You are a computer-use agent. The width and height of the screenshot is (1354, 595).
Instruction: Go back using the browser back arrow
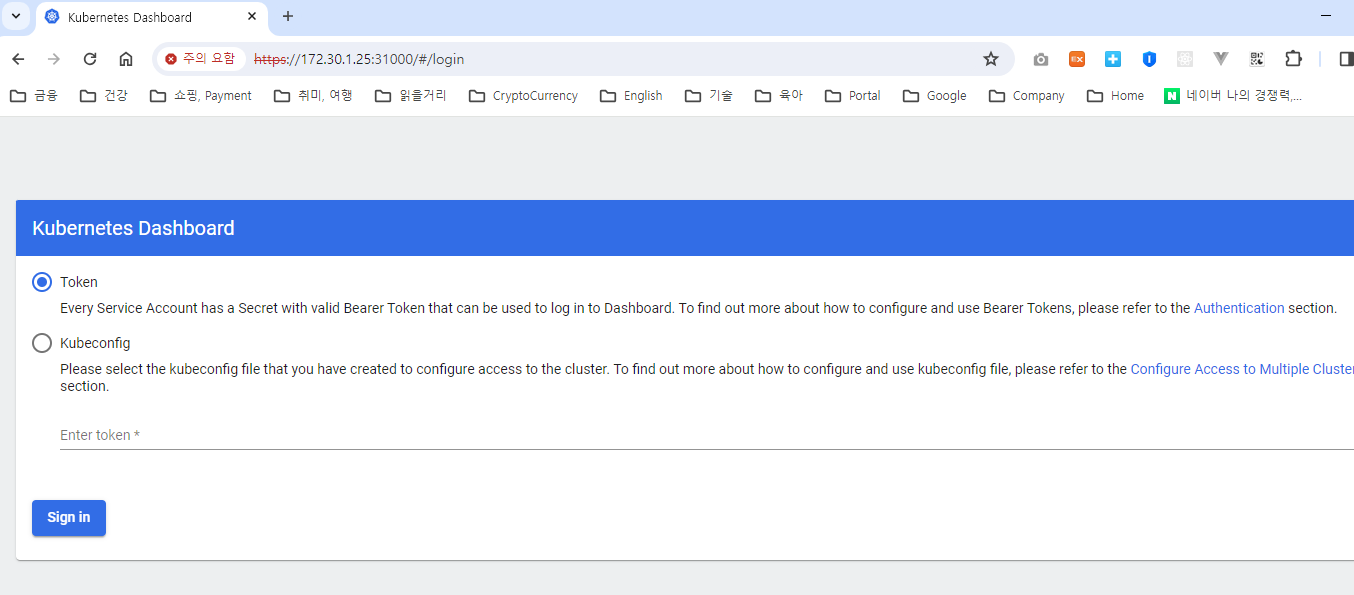tap(18, 59)
